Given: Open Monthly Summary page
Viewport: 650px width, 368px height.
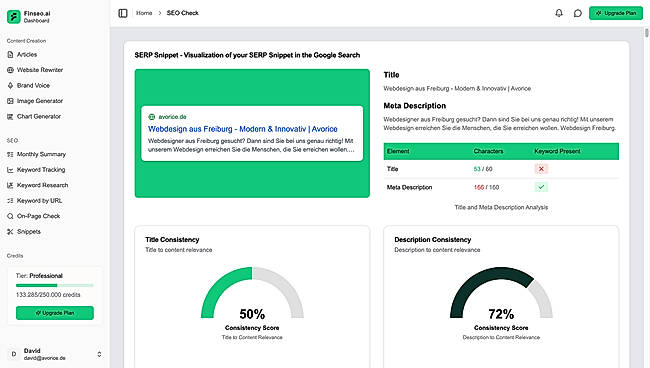Looking at the screenshot, I should click(41, 154).
